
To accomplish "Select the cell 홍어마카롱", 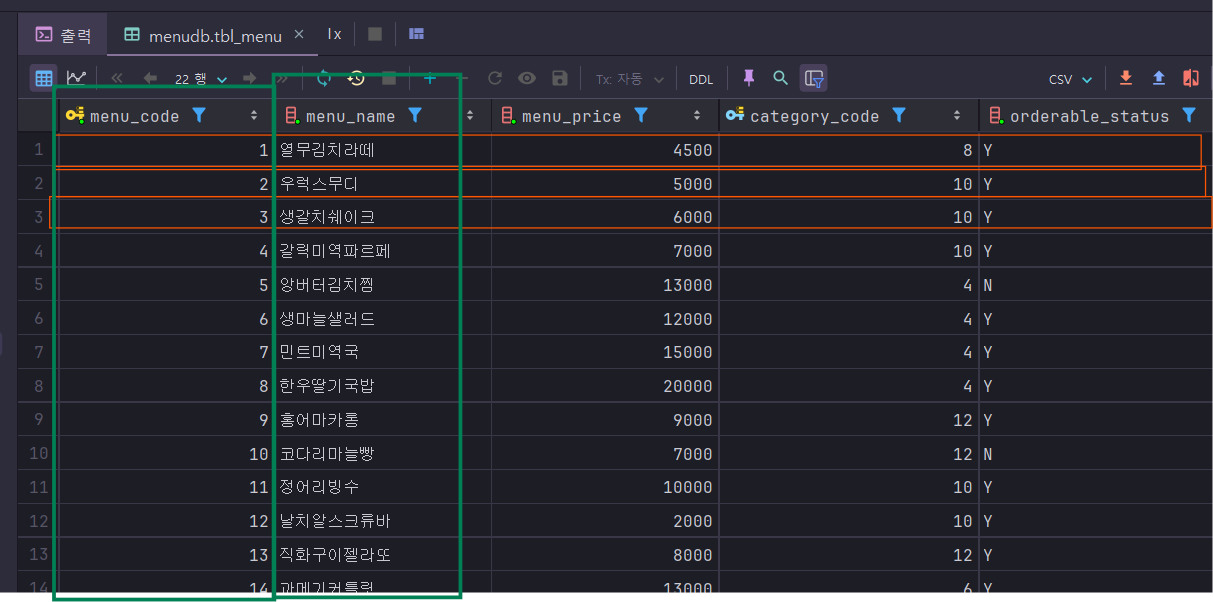I will click(383, 420).
